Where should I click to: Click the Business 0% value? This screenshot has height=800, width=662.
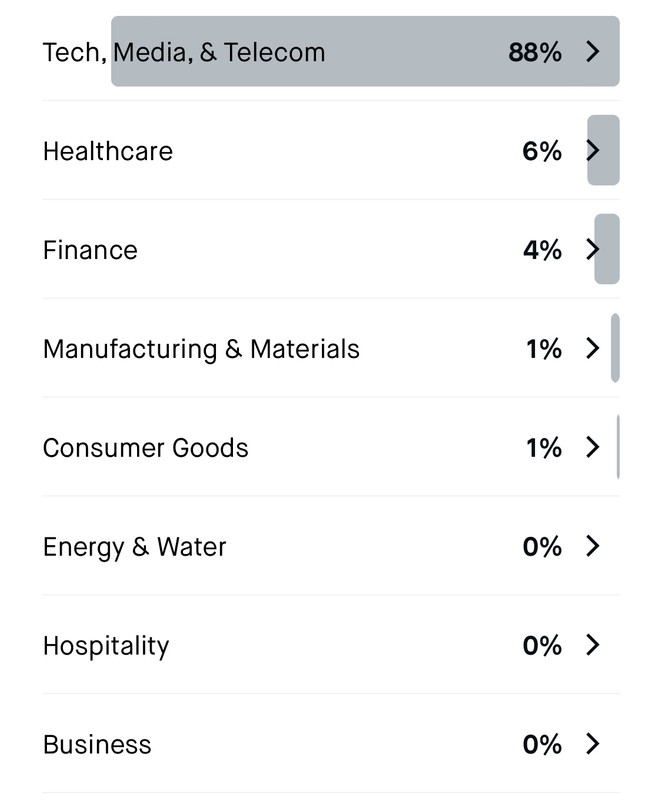pyautogui.click(x=542, y=744)
